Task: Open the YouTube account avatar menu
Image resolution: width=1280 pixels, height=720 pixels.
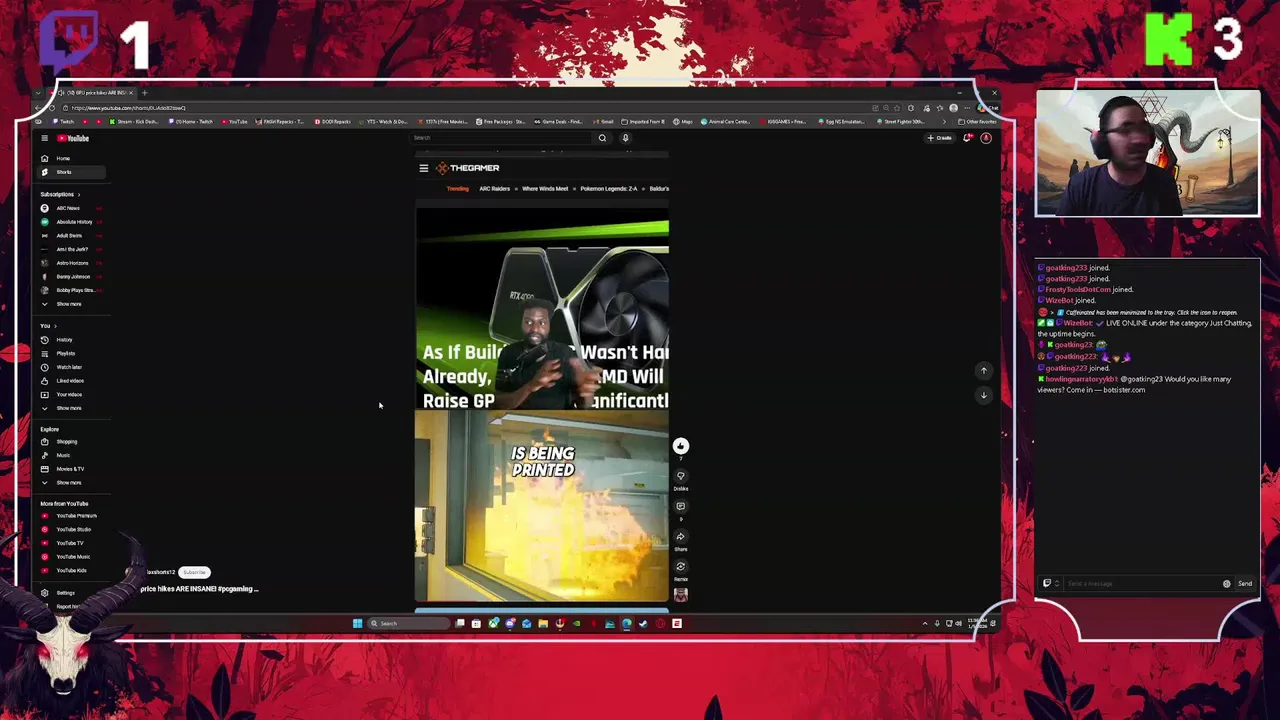Action: pos(986,138)
